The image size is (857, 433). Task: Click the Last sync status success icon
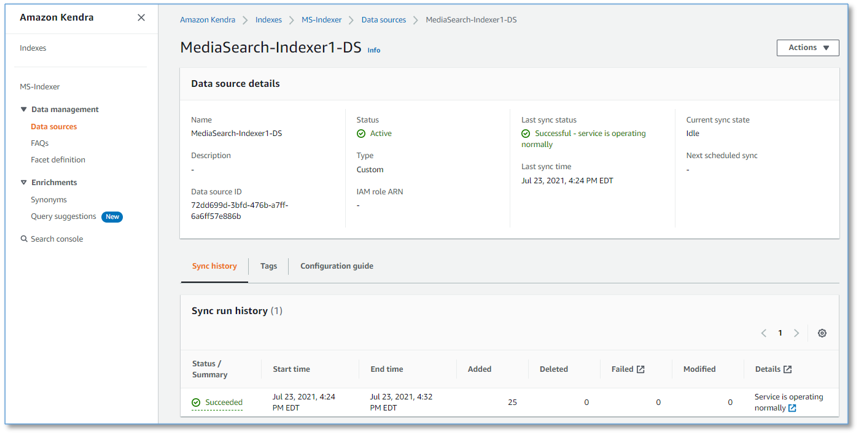tap(526, 133)
